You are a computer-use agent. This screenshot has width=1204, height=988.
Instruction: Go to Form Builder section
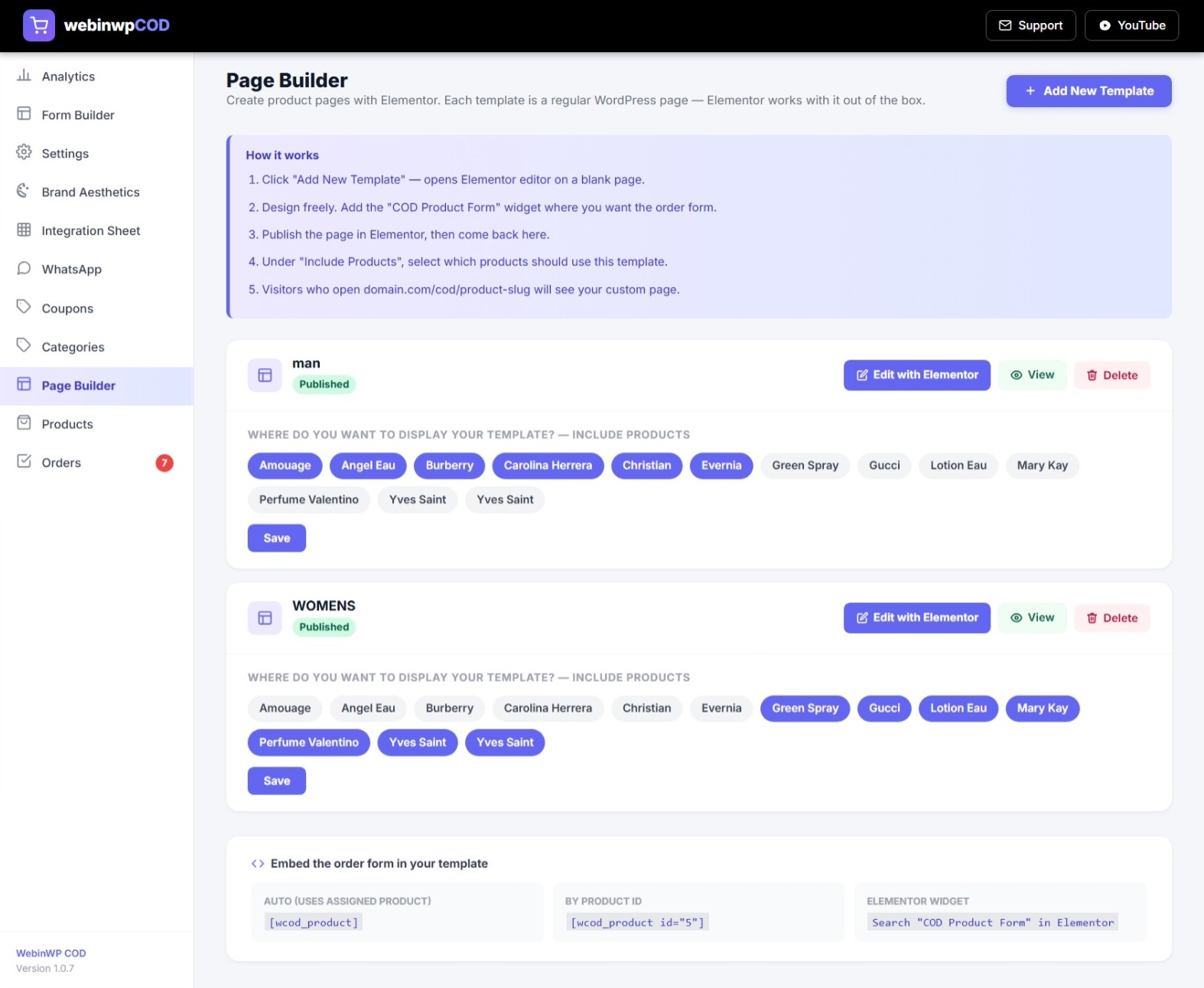point(96,115)
